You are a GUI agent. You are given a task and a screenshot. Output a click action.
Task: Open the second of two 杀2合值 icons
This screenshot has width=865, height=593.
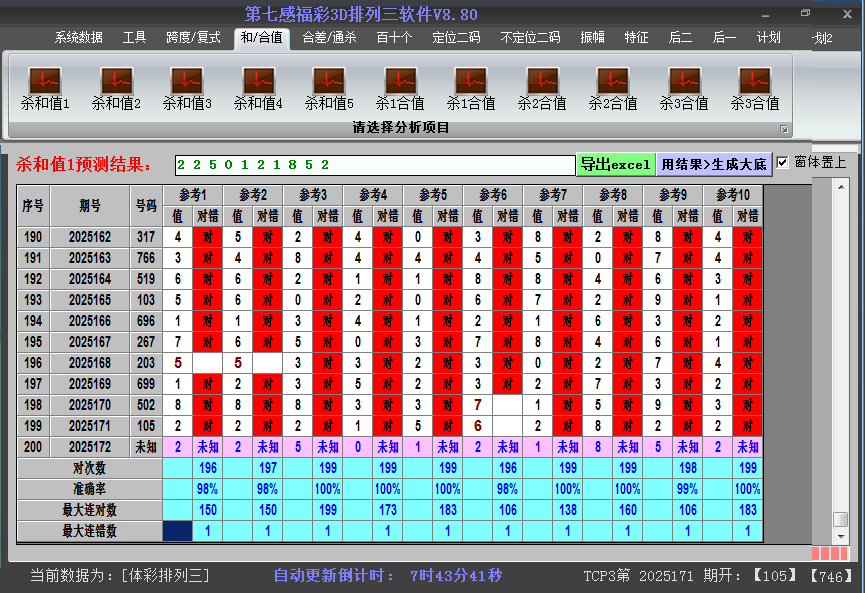click(613, 88)
